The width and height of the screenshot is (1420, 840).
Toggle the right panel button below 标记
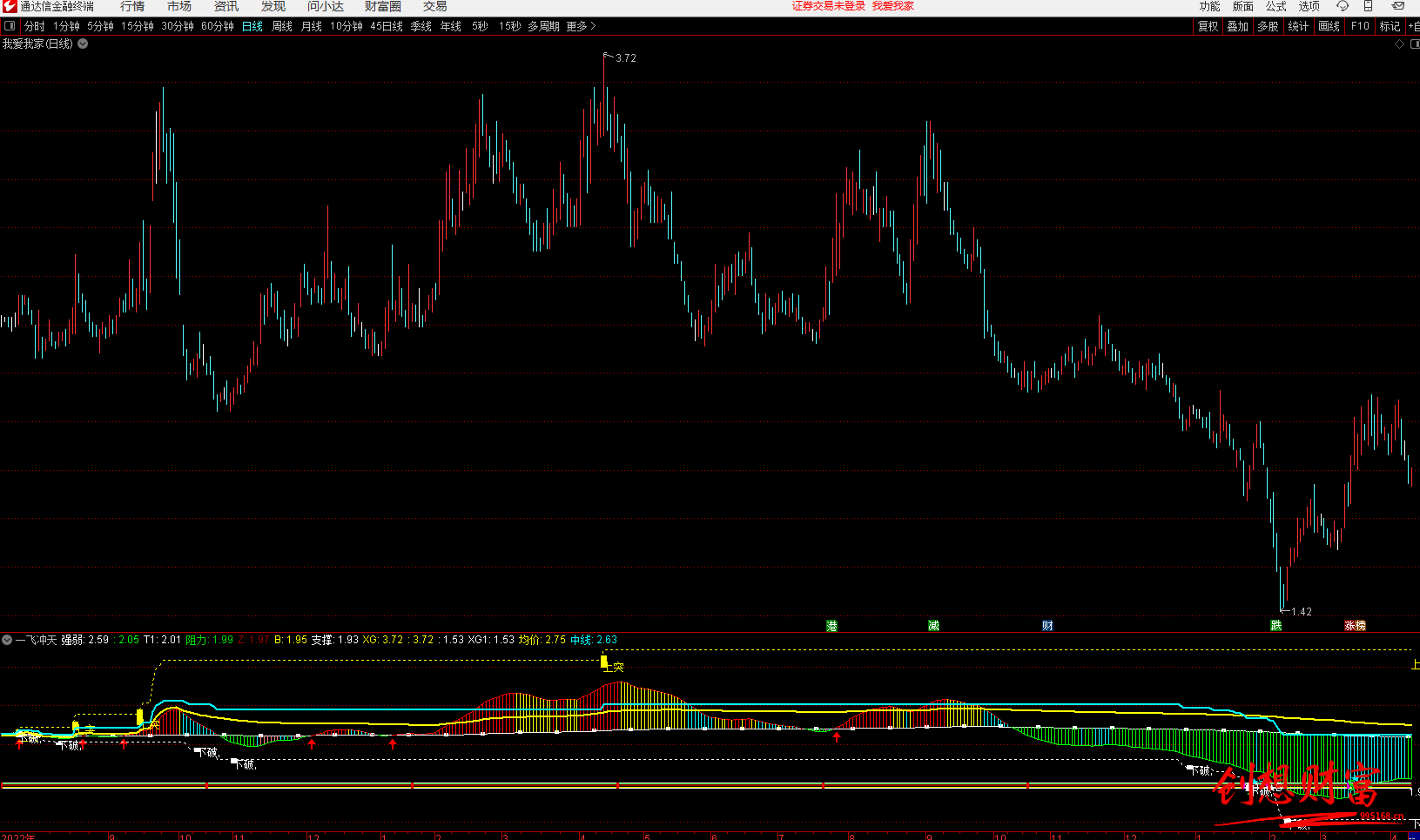point(1413,44)
